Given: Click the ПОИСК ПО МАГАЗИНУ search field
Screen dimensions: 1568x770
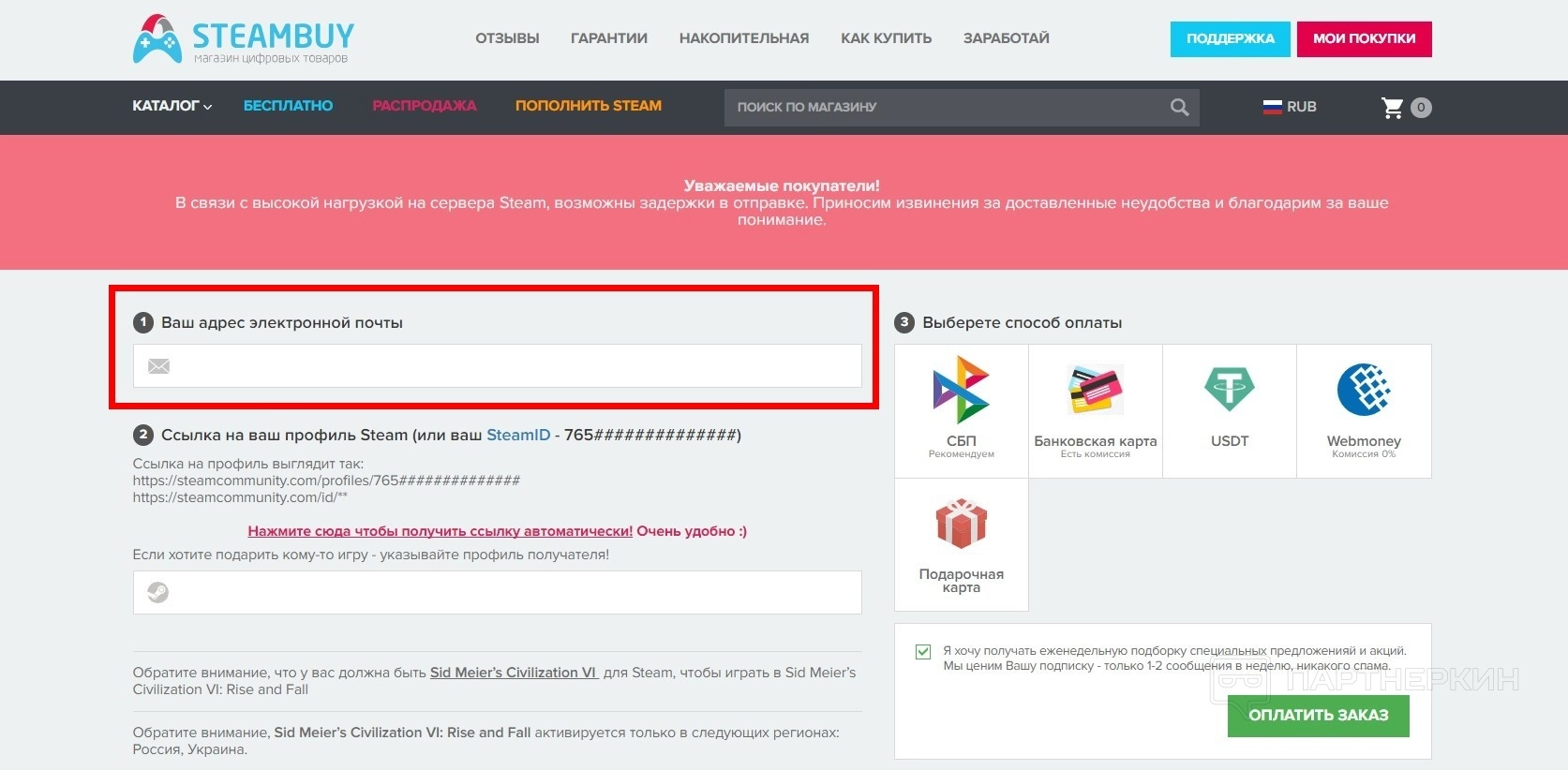Looking at the screenshot, I should point(962,108).
